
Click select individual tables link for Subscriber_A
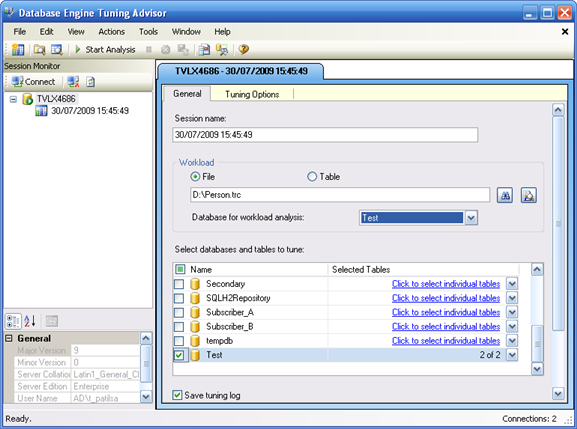446,312
